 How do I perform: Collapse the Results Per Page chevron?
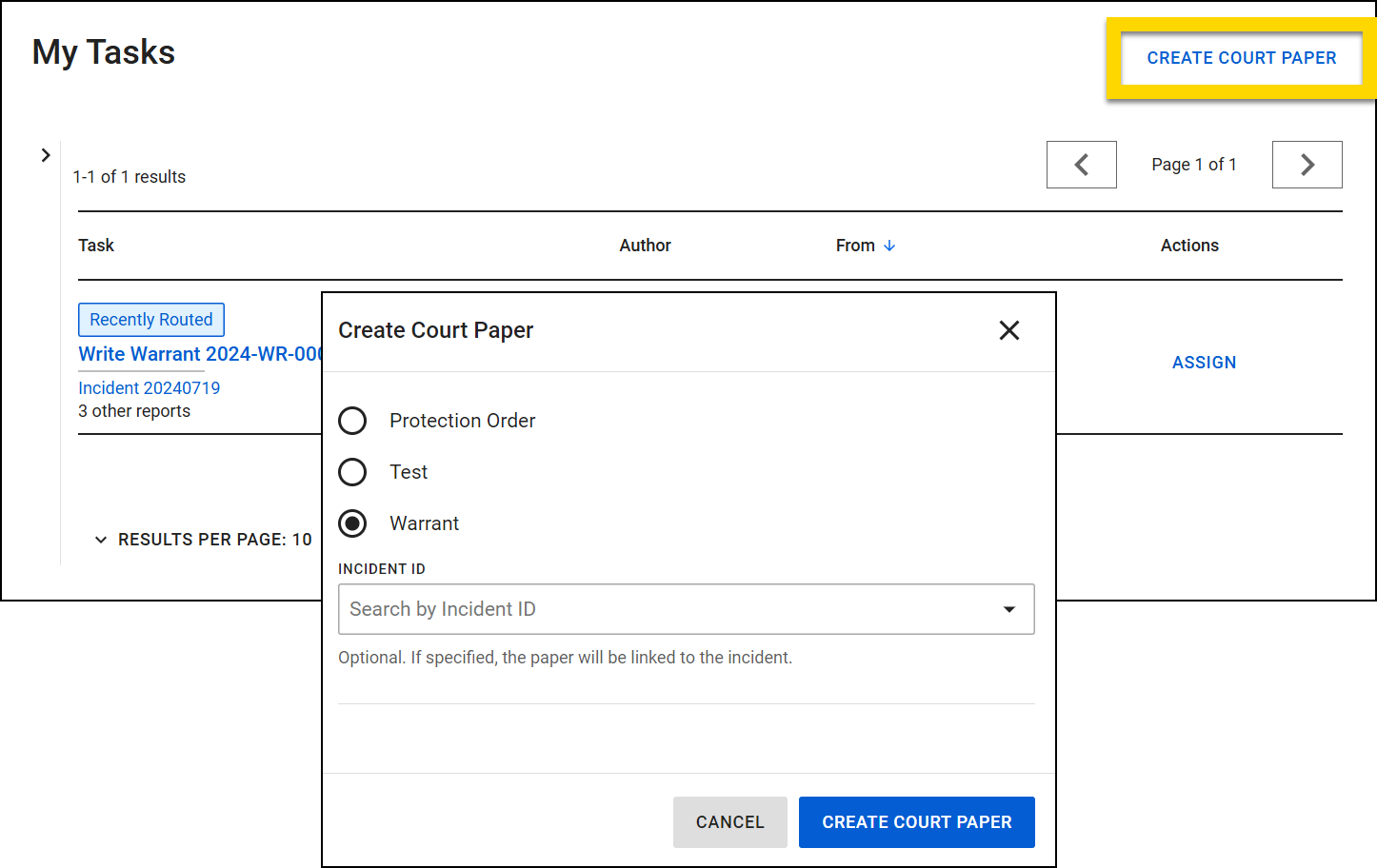click(x=101, y=539)
